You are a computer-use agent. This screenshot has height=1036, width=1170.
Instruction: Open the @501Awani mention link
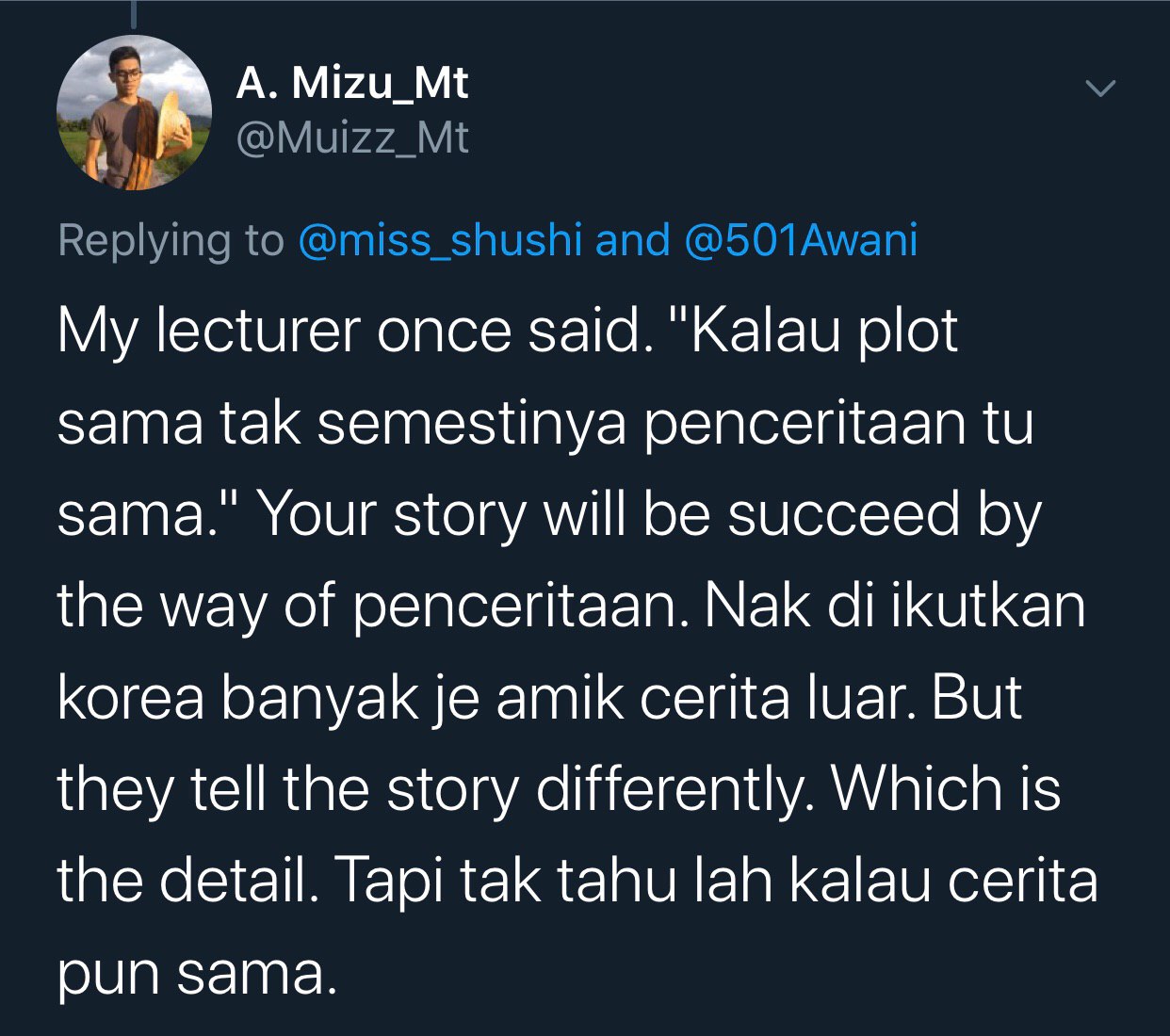click(x=800, y=240)
